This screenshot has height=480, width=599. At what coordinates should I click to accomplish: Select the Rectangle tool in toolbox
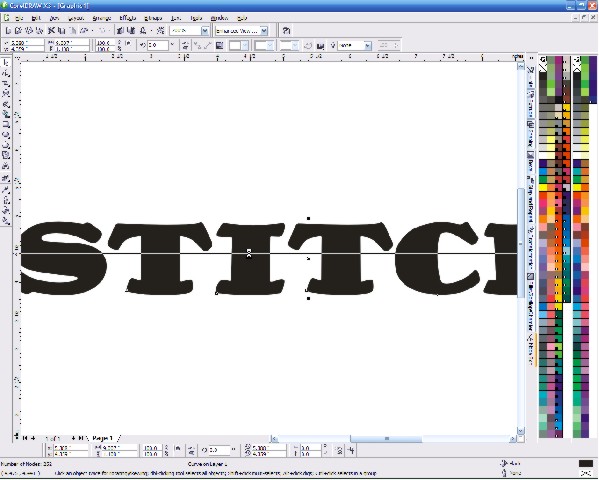click(x=6, y=124)
